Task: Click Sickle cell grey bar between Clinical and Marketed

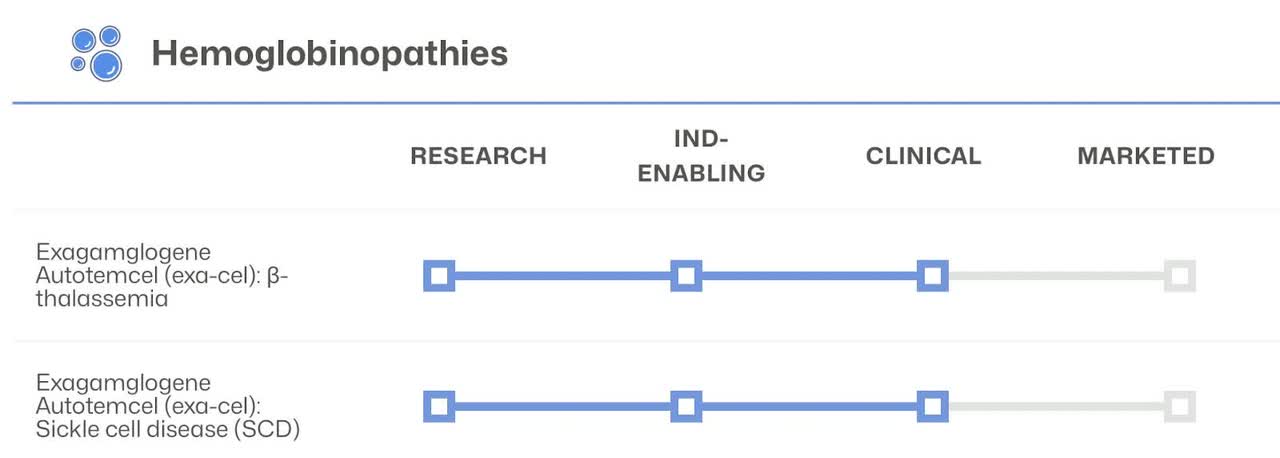Action: (x=1056, y=406)
